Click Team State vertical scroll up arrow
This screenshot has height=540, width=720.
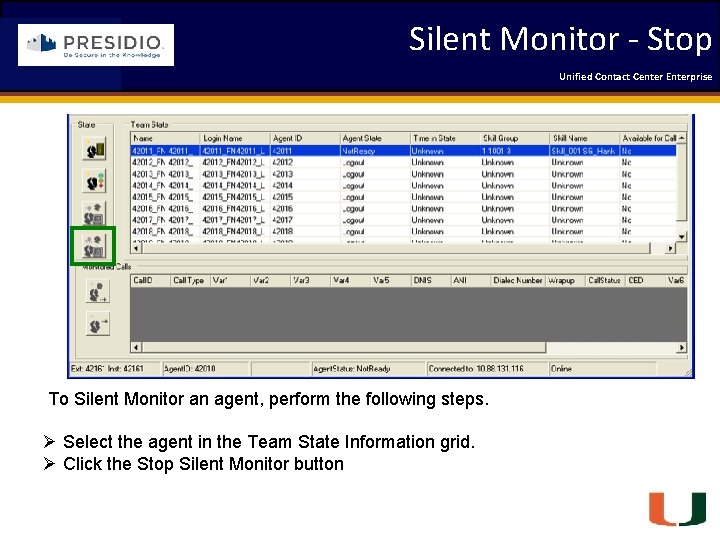pyautogui.click(x=682, y=138)
